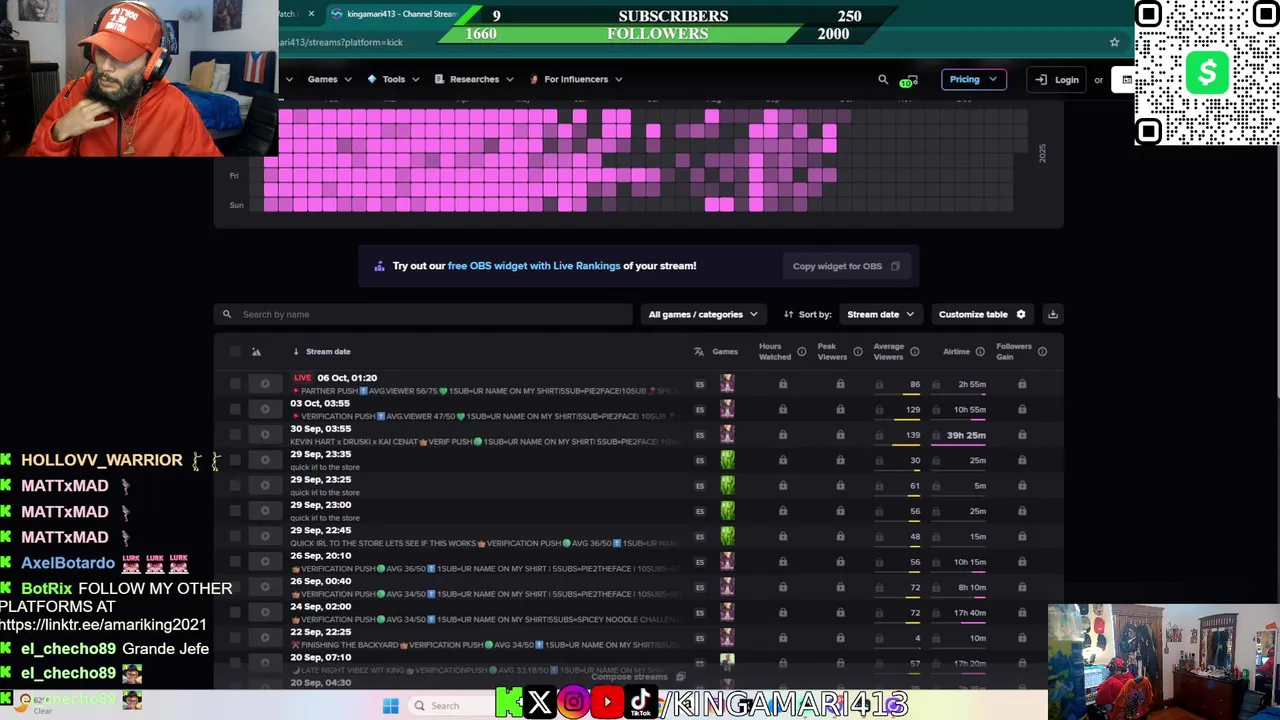Image resolution: width=1280 pixels, height=720 pixels.
Task: Click the locked Peak Viewers for 30 Sep, 03:55
Action: (x=840, y=435)
